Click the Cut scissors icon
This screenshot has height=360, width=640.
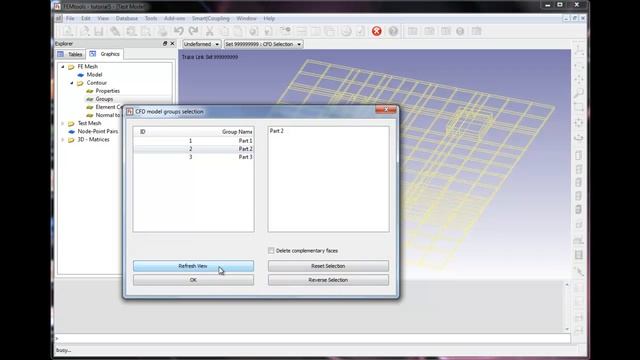coord(209,31)
